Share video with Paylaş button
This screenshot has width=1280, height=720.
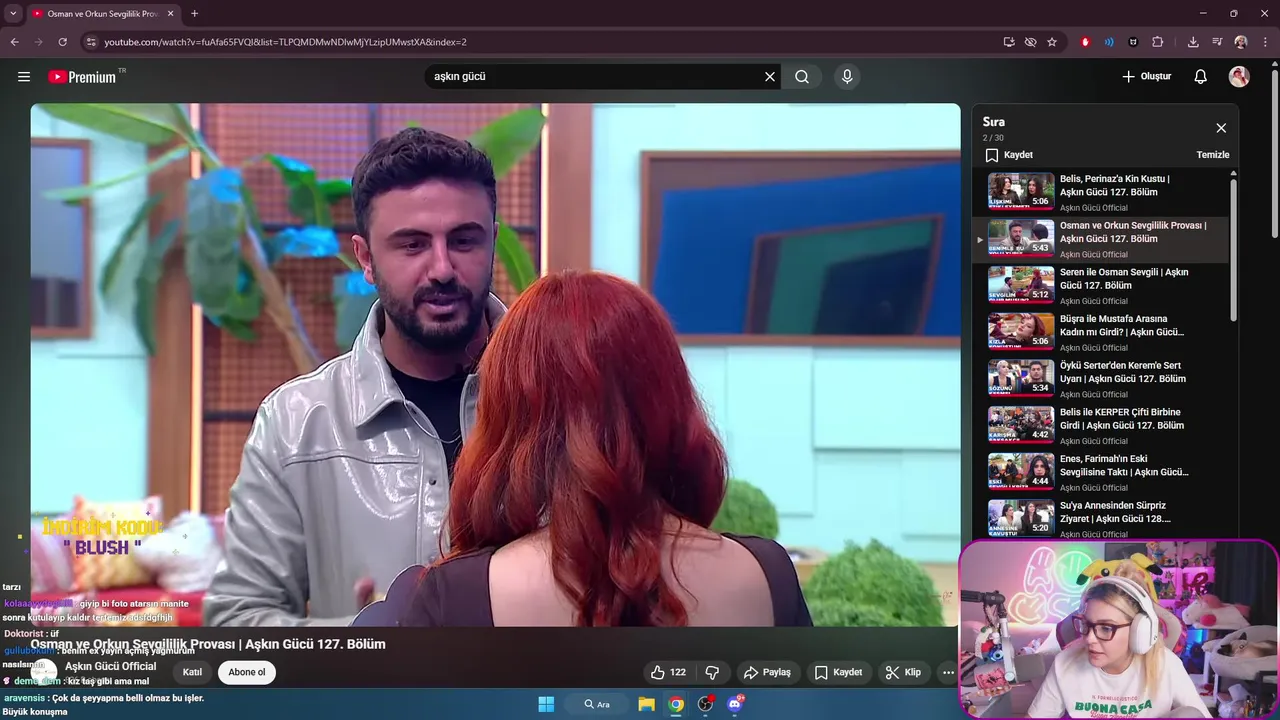[767, 672]
